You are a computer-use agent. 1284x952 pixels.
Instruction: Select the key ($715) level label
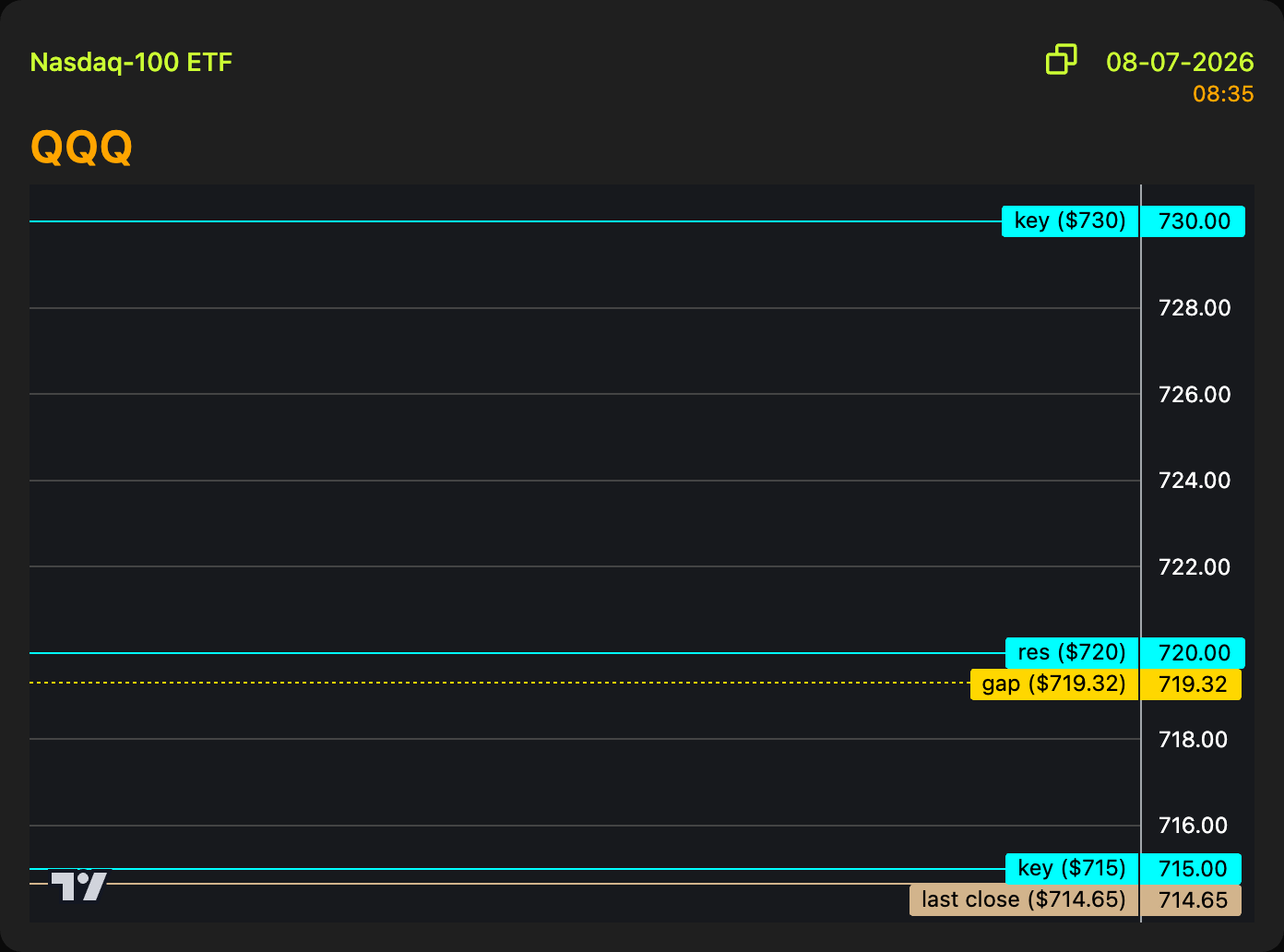coord(1073,869)
